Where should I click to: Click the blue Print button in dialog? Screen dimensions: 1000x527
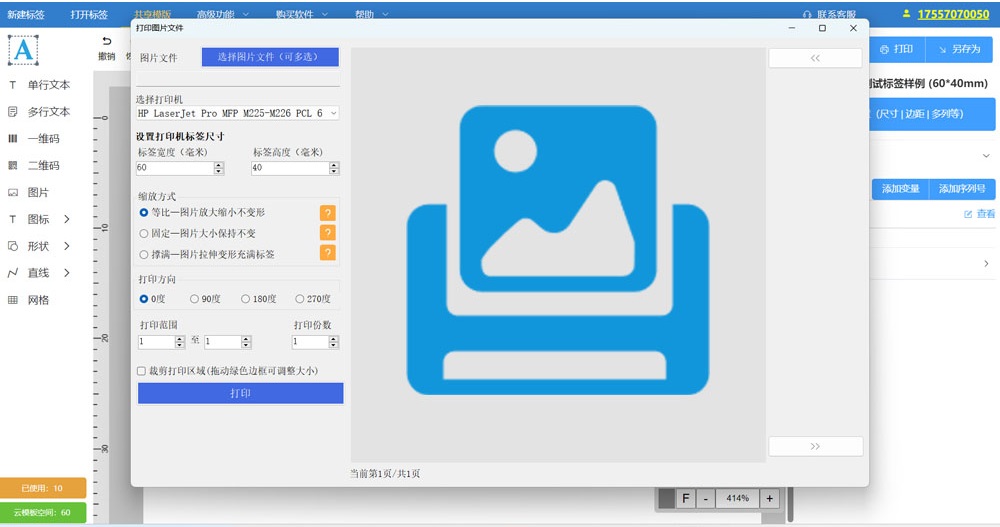240,394
